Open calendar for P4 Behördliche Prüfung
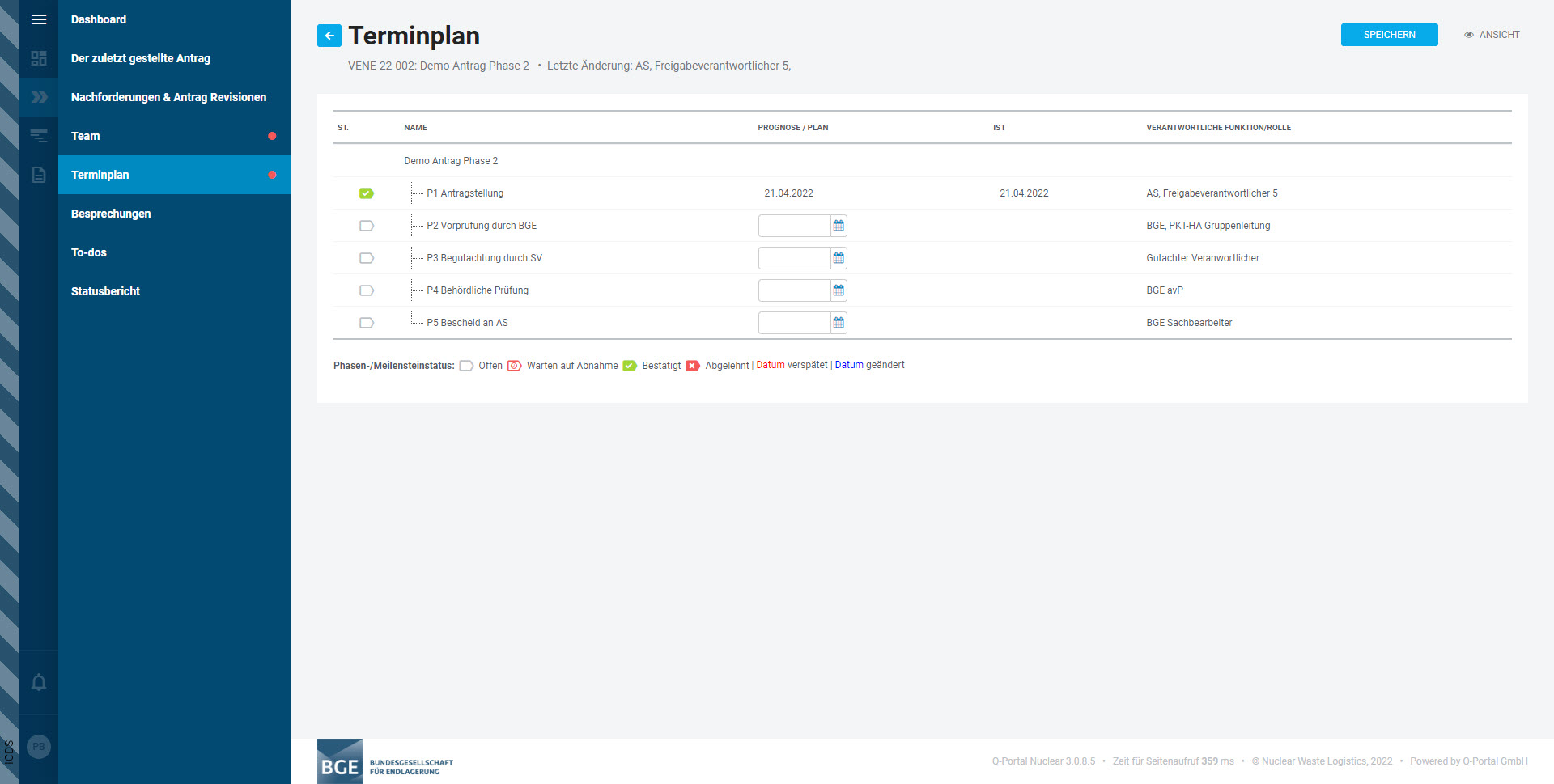Image resolution: width=1554 pixels, height=784 pixels. click(x=839, y=290)
